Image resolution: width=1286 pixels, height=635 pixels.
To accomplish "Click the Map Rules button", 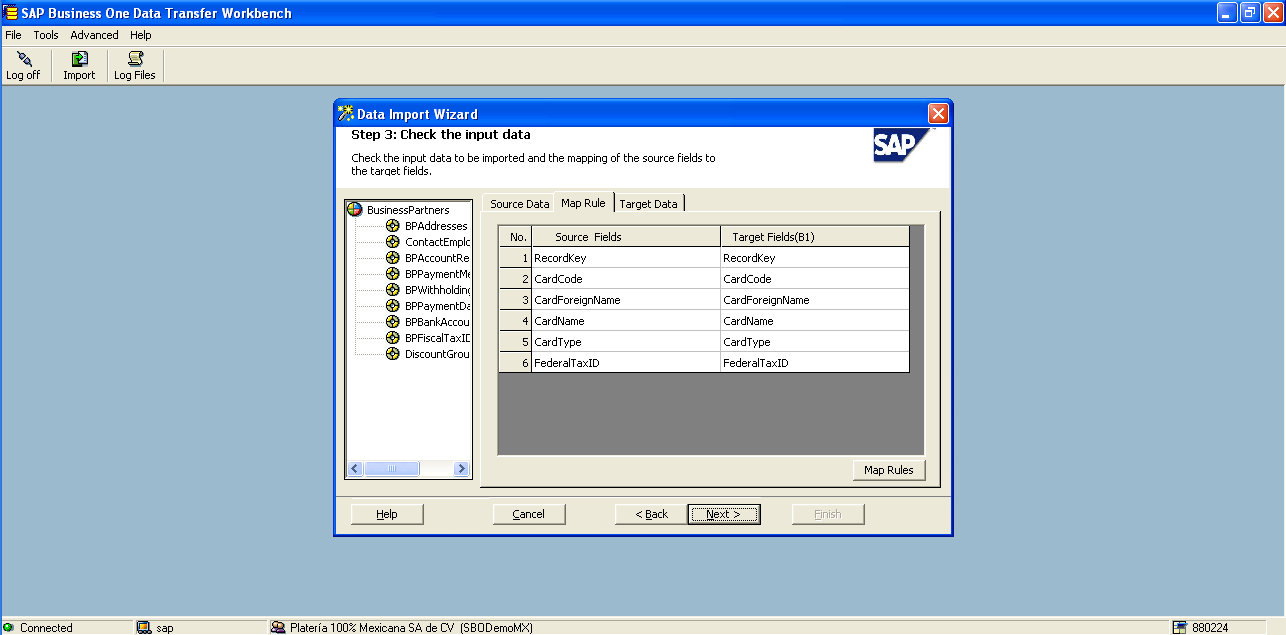I will 888,469.
